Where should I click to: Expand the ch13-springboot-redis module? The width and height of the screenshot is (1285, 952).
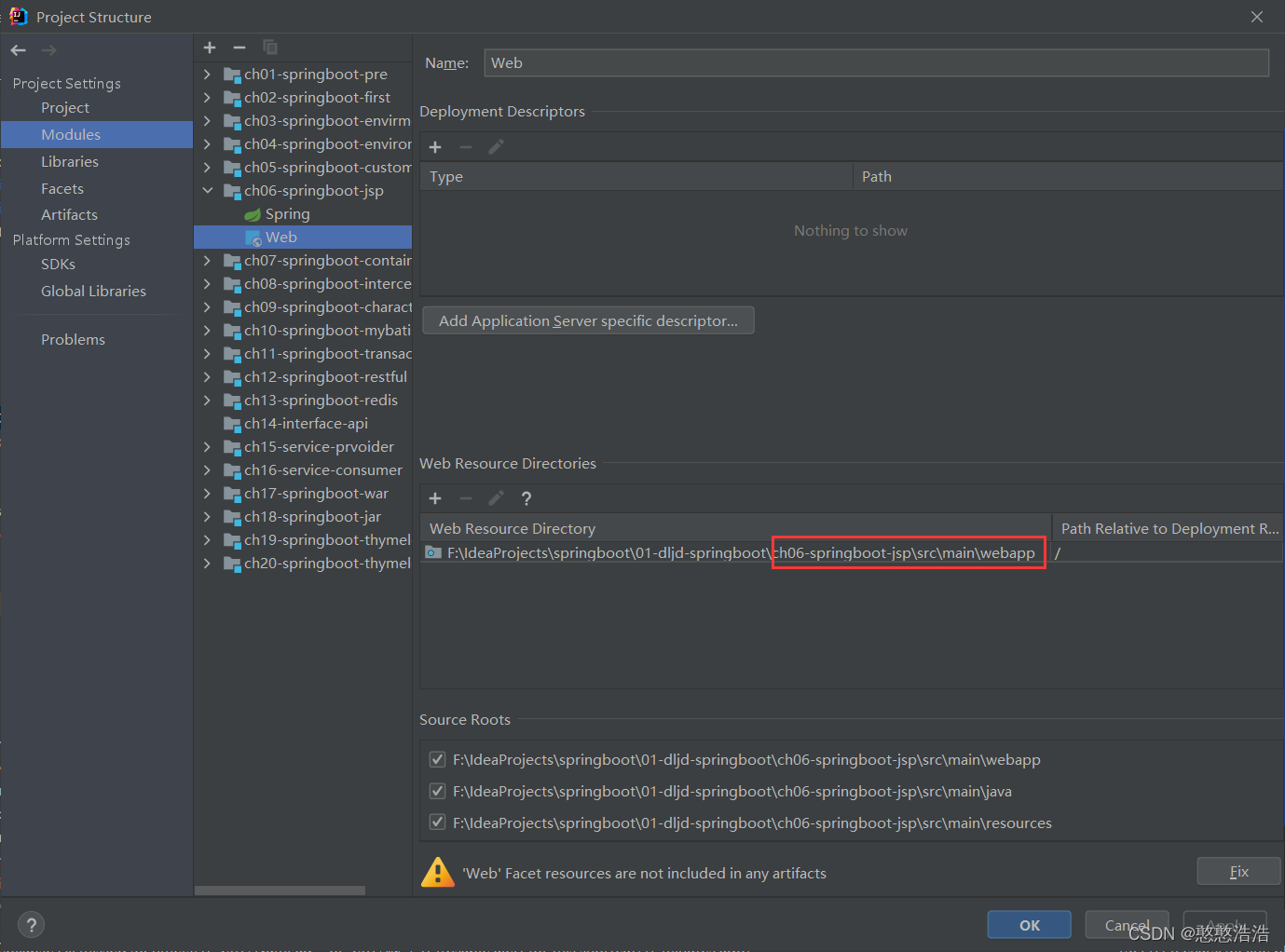[x=208, y=401]
